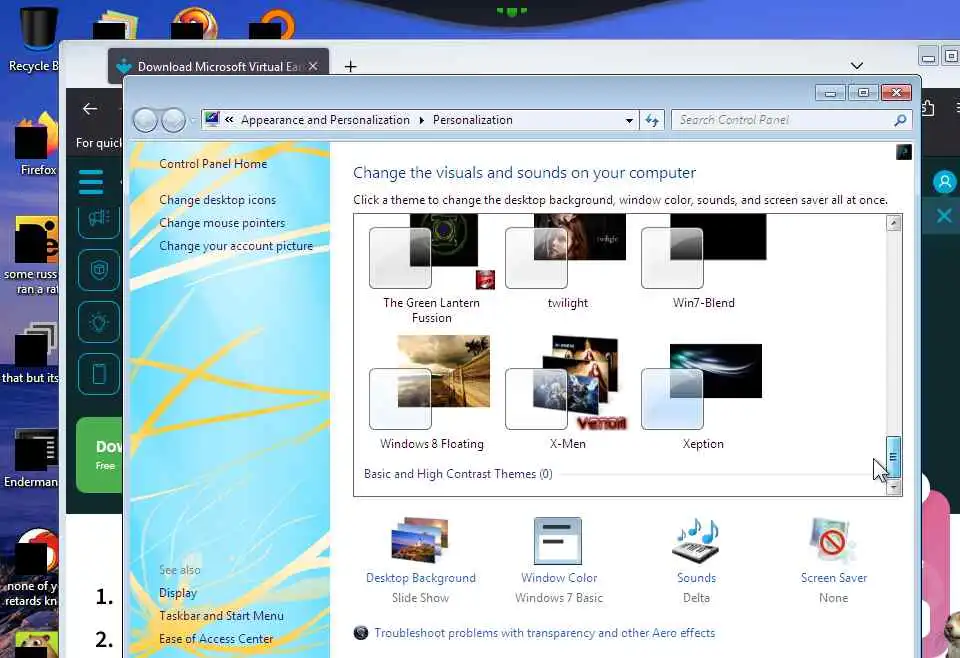
Task: Open the Sounds settings icon
Action: pos(697,540)
